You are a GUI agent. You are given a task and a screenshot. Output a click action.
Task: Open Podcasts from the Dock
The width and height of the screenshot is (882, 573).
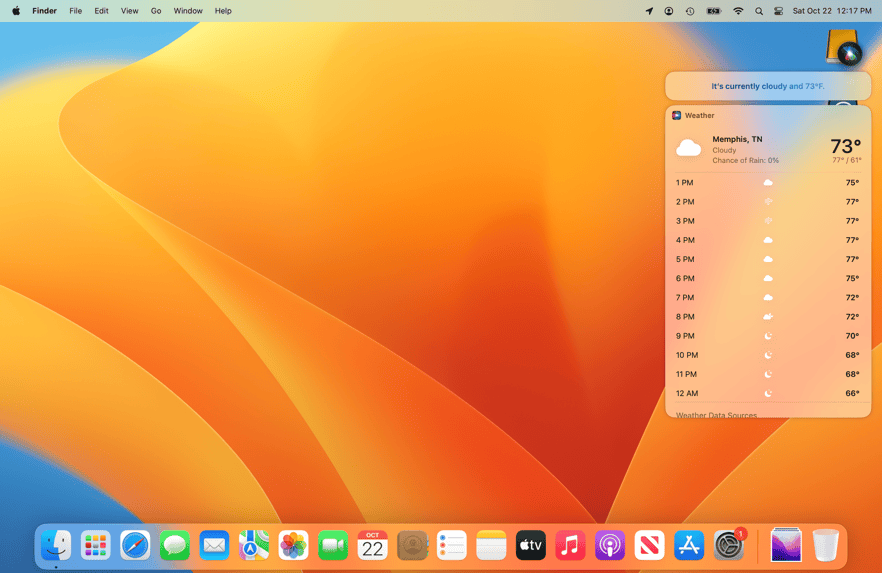(610, 545)
